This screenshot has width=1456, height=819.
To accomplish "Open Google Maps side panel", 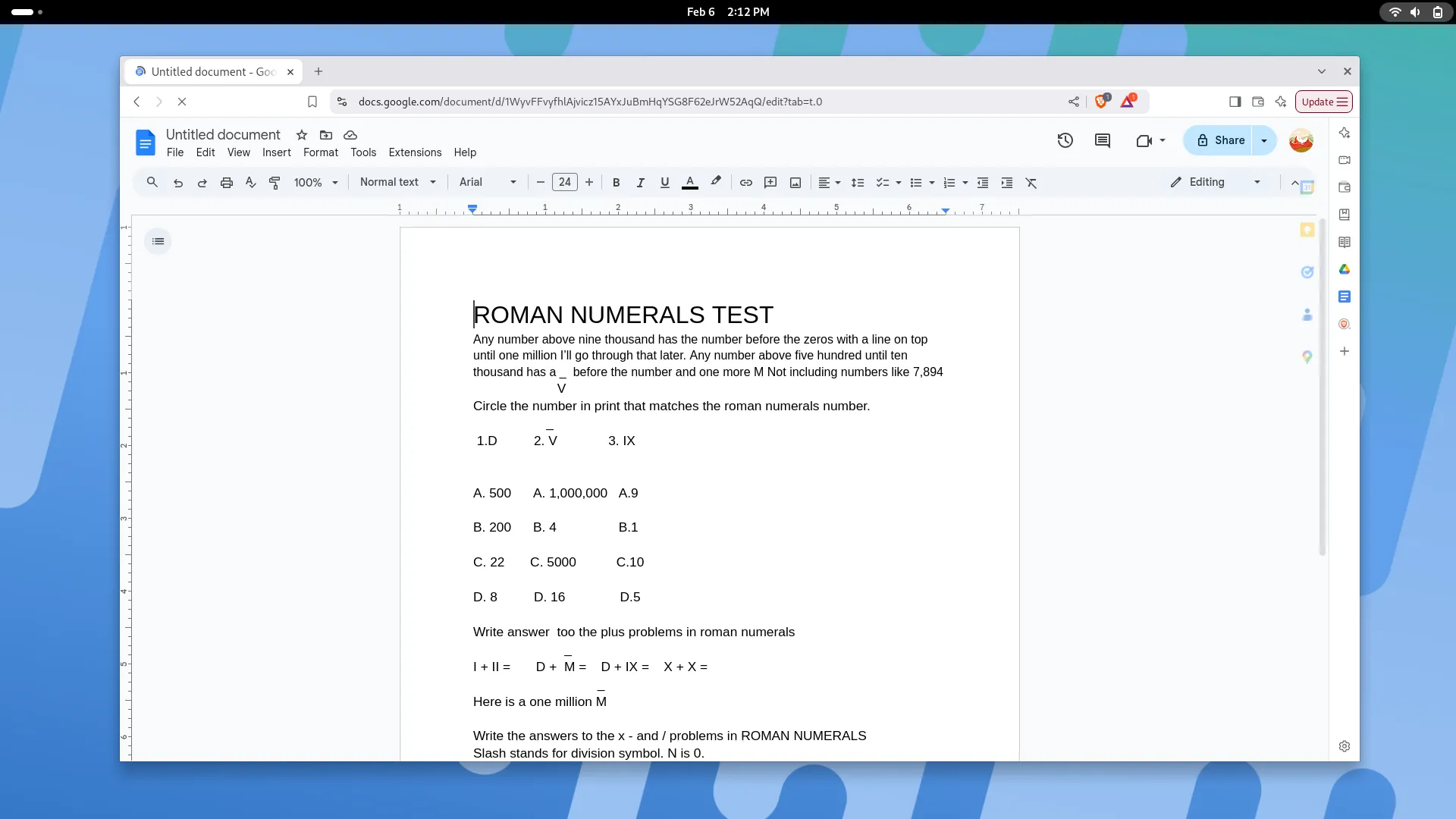I will pos(1307,356).
